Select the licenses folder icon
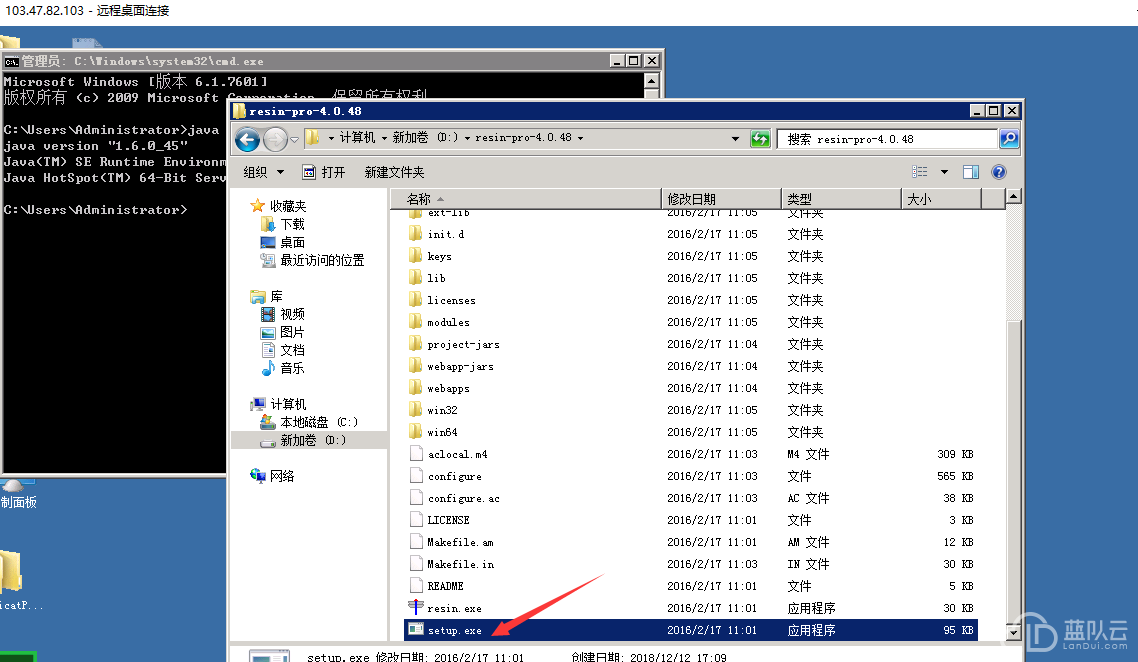 tap(416, 300)
